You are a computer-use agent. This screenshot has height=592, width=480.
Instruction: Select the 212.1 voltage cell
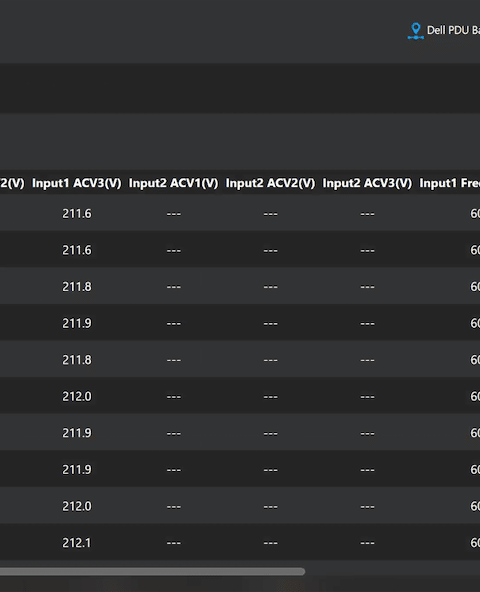(x=77, y=543)
